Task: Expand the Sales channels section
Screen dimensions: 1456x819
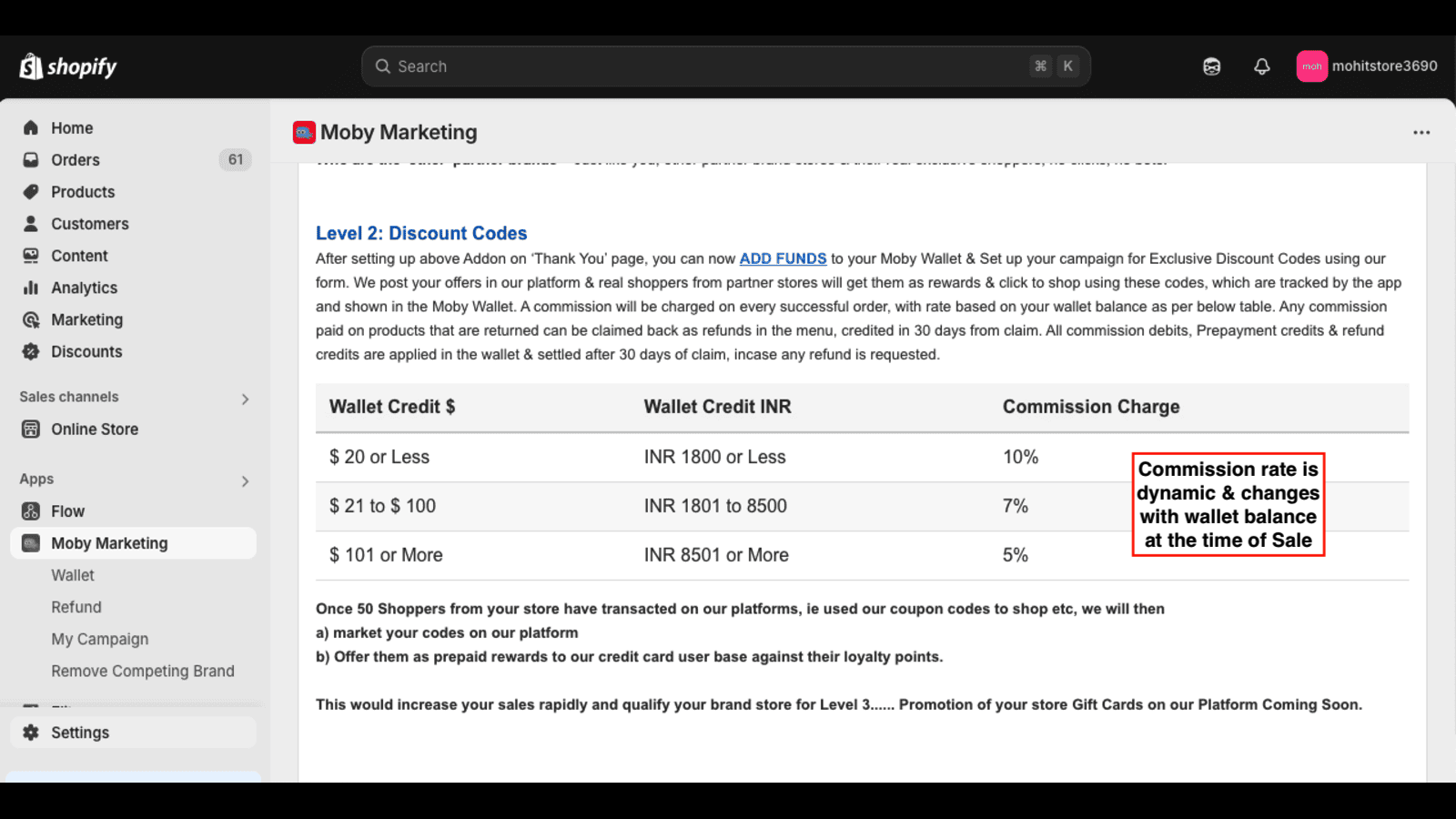Action: (x=245, y=399)
